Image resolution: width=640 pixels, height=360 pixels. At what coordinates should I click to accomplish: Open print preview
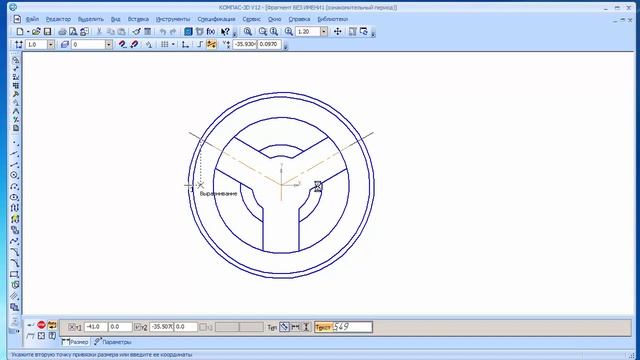pyautogui.click(x=73, y=31)
